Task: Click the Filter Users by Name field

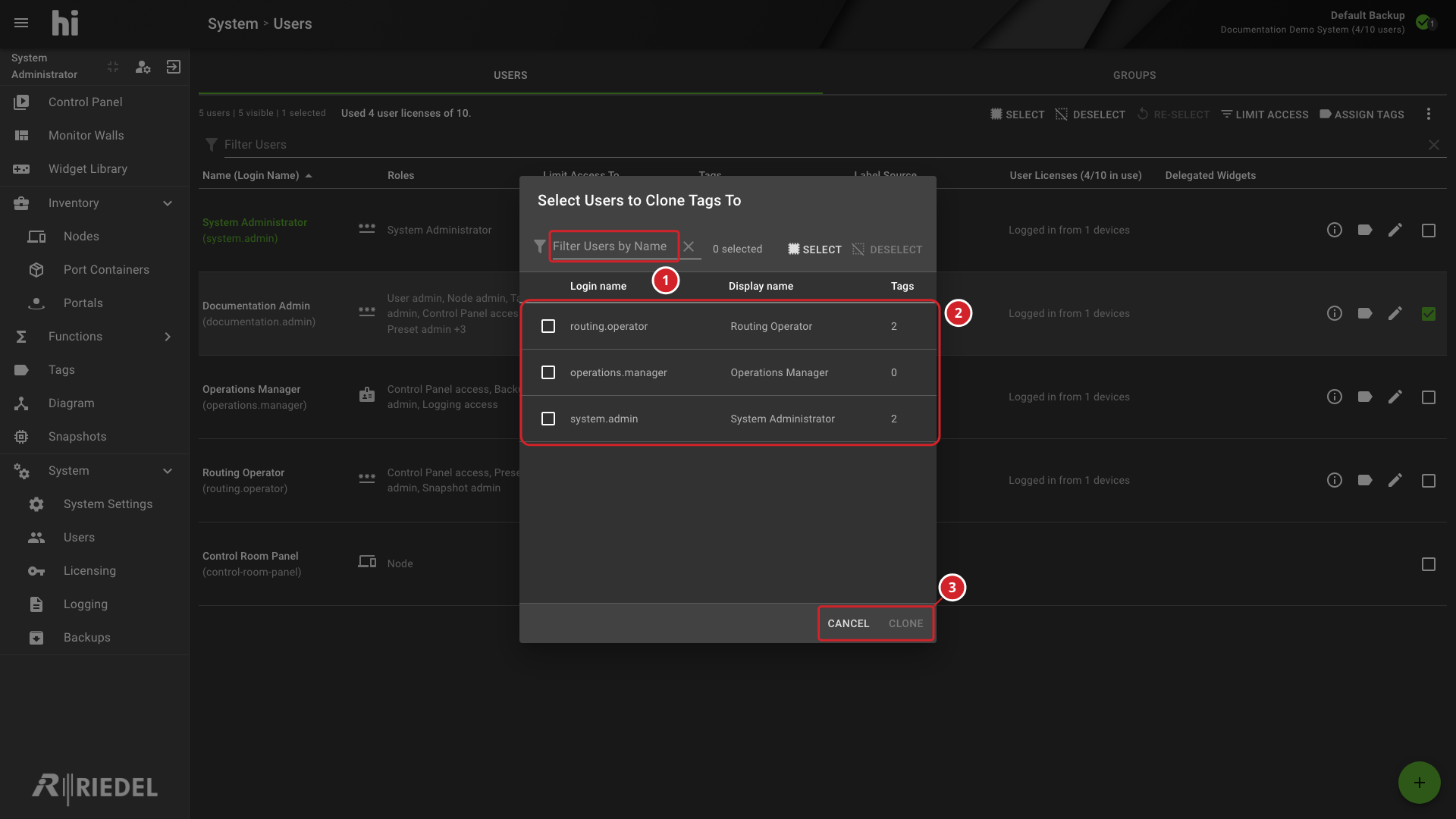Action: click(614, 246)
